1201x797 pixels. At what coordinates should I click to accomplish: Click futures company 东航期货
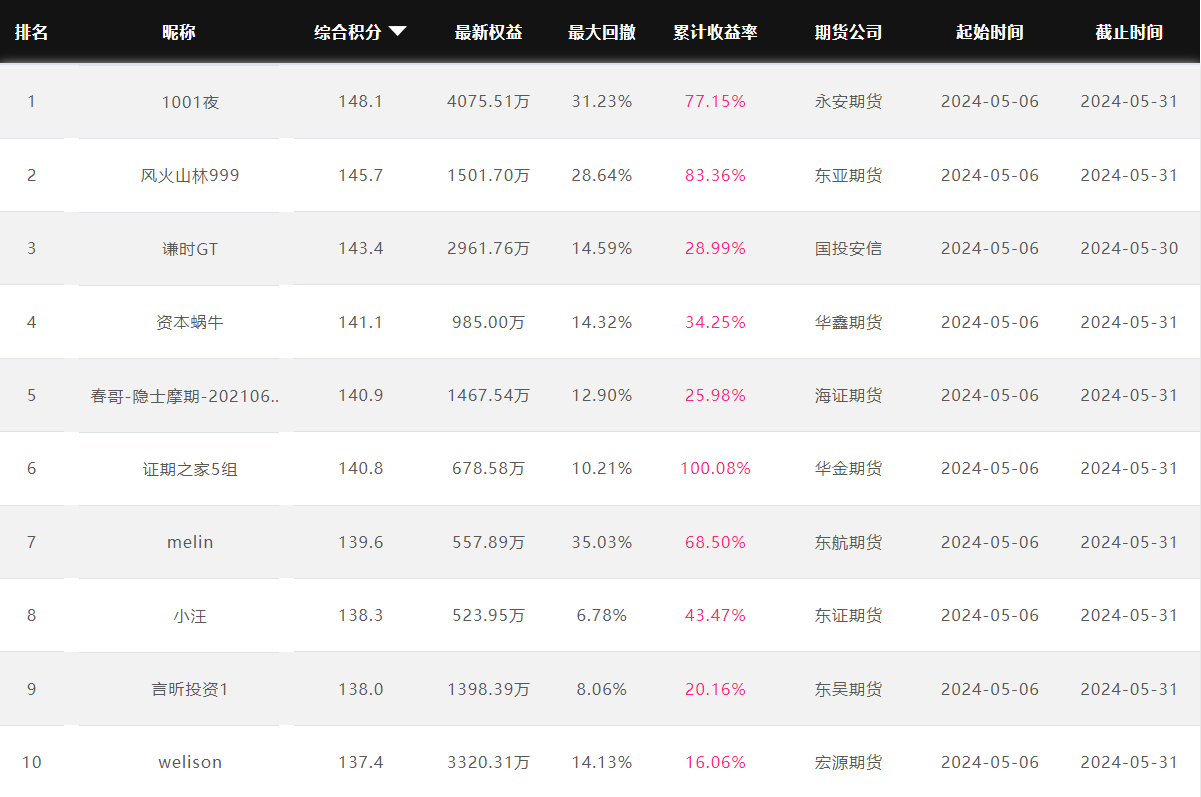(848, 542)
